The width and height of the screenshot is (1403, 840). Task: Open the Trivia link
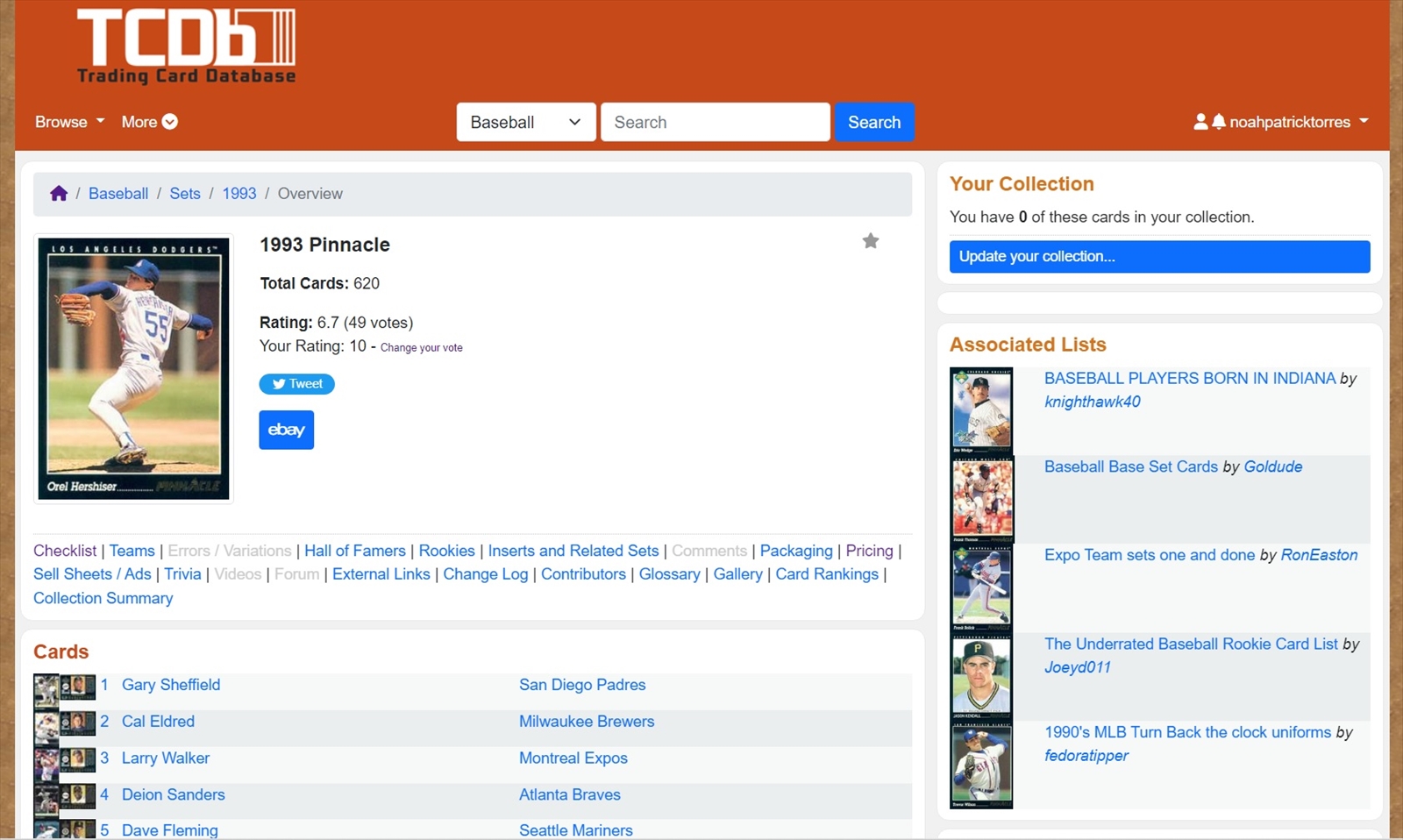182,574
